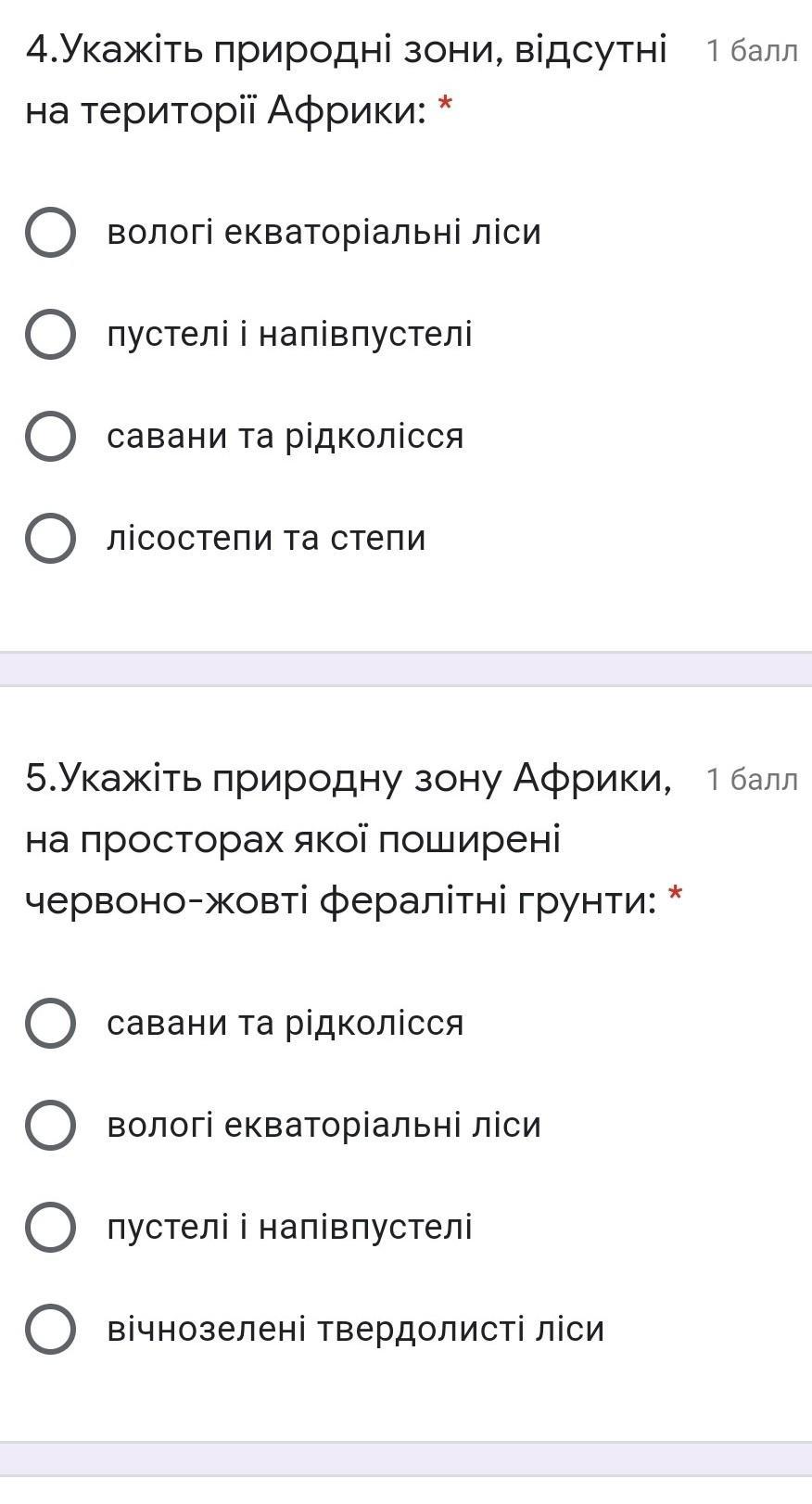Click label text "пустелі і напівпустелі" in question 4

click(x=289, y=334)
